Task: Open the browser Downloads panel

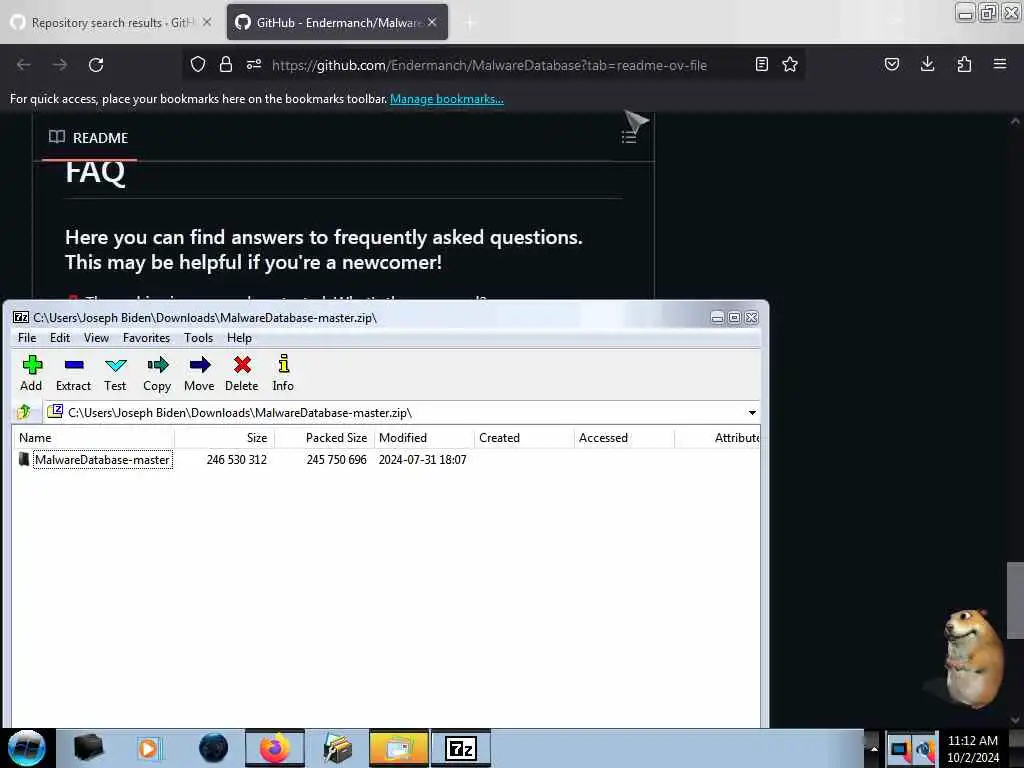Action: tap(927, 64)
